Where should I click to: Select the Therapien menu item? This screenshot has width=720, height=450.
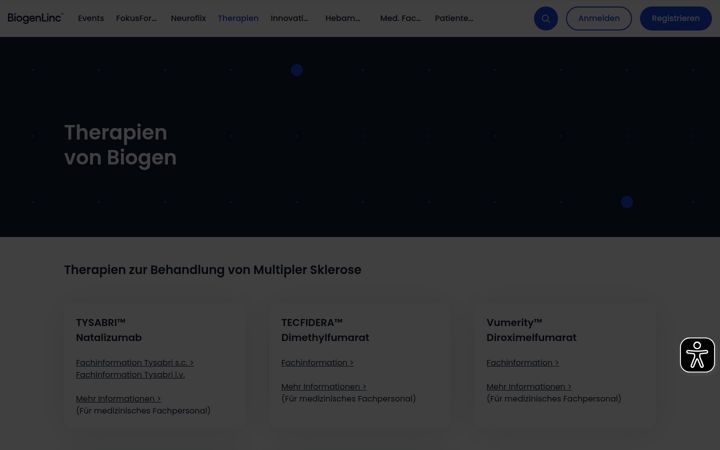point(238,18)
